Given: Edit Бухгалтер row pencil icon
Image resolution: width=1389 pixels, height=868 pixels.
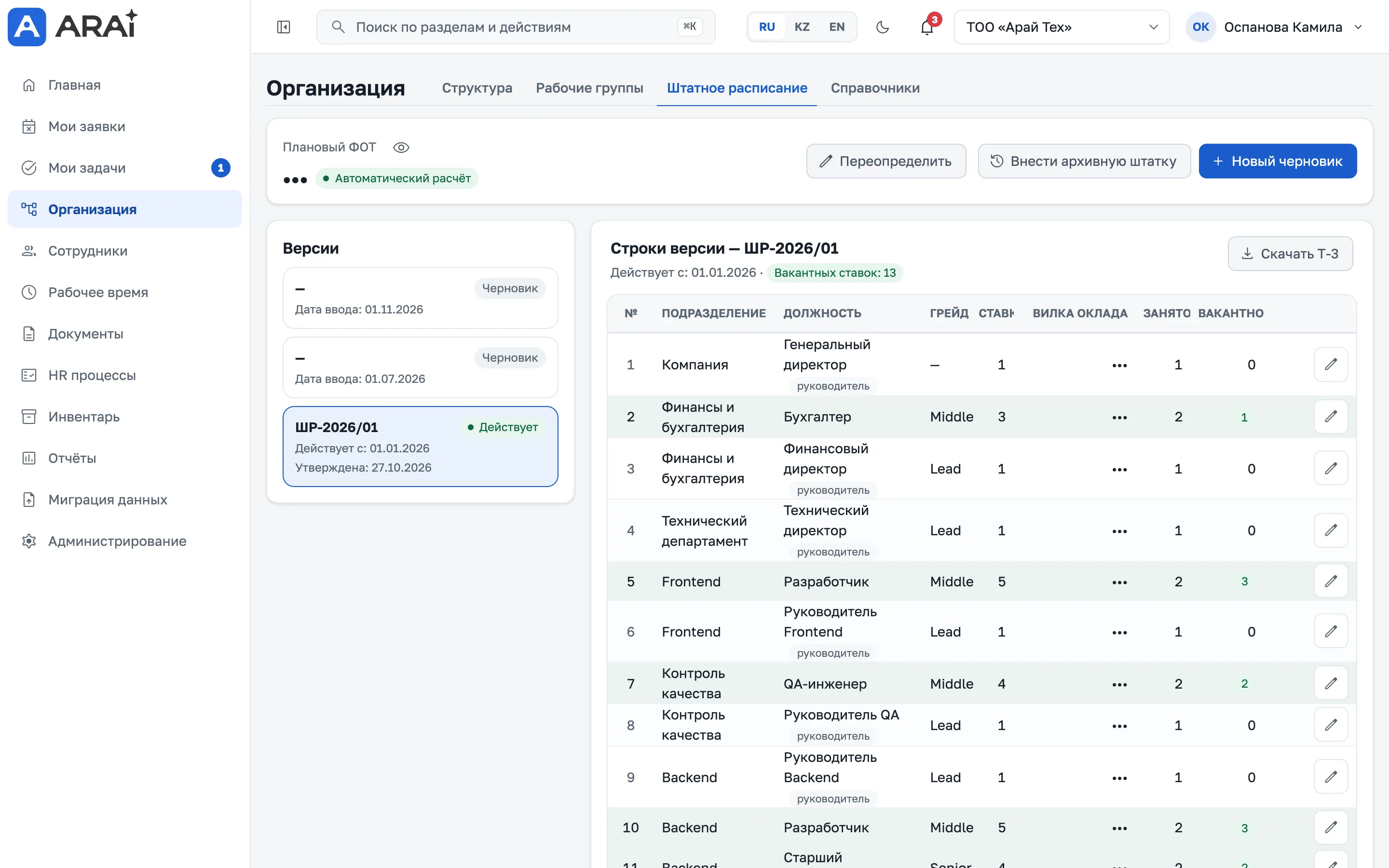Looking at the screenshot, I should 1331,417.
